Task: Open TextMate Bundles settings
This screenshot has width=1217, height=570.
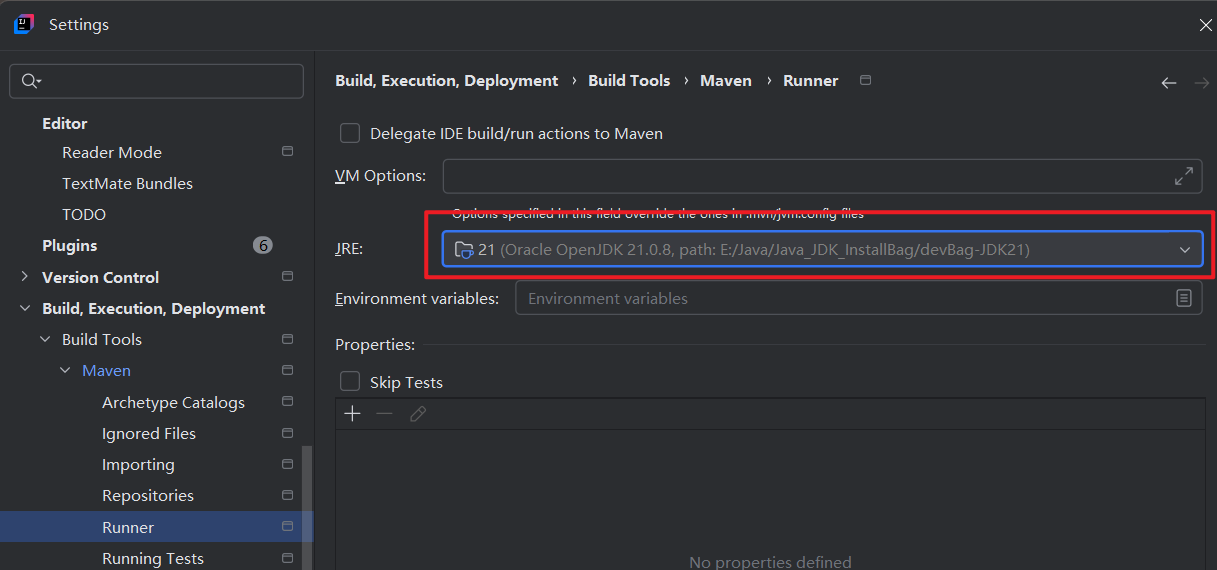Action: tap(127, 183)
